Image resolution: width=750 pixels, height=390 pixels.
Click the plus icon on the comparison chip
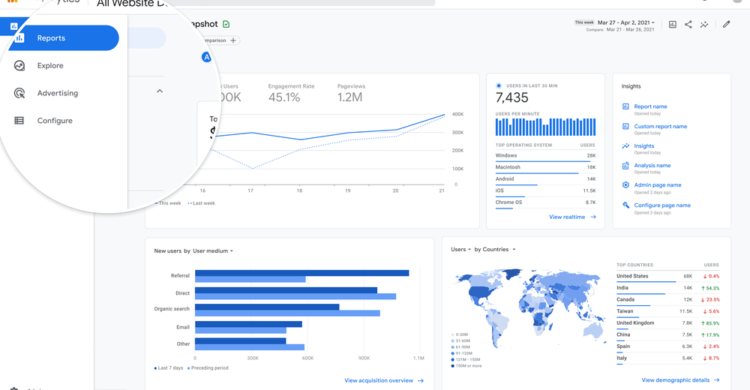[233, 41]
